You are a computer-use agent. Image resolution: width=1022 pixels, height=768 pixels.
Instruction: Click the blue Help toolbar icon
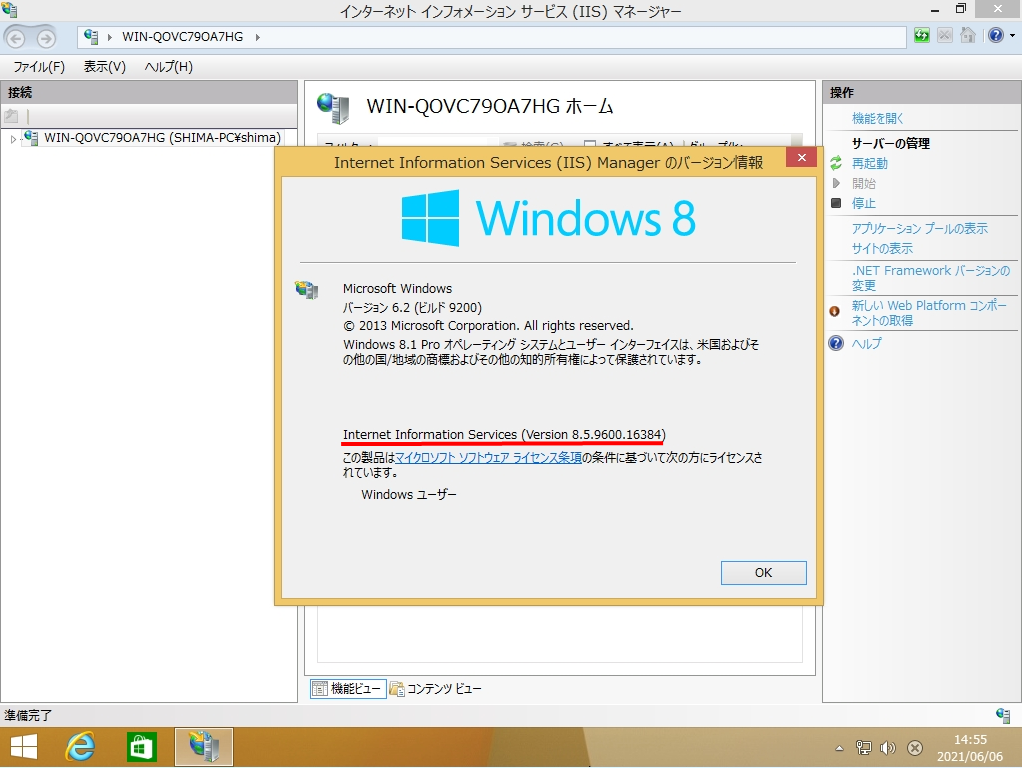pos(996,35)
